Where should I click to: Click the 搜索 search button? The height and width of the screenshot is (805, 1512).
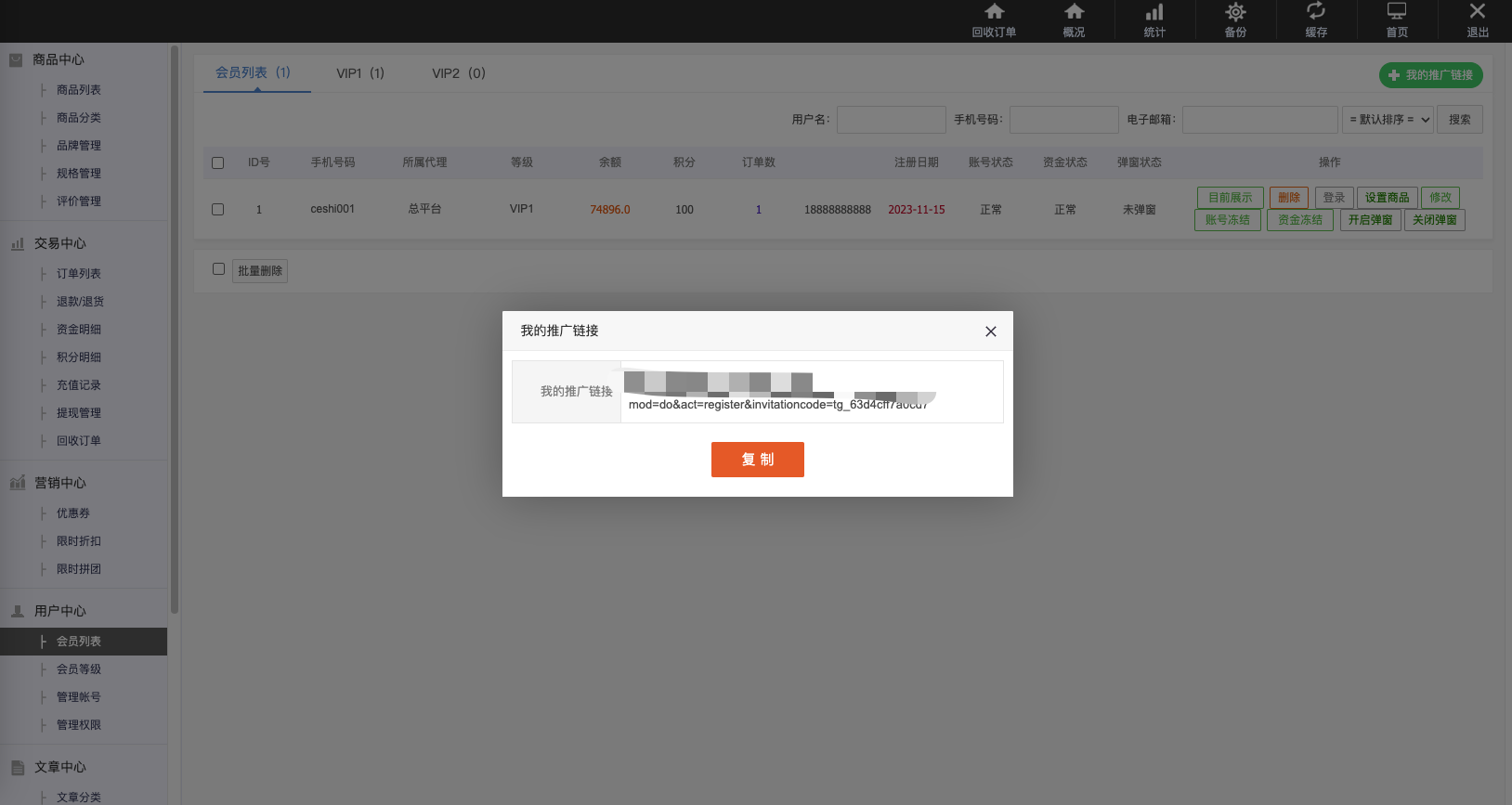point(1460,120)
